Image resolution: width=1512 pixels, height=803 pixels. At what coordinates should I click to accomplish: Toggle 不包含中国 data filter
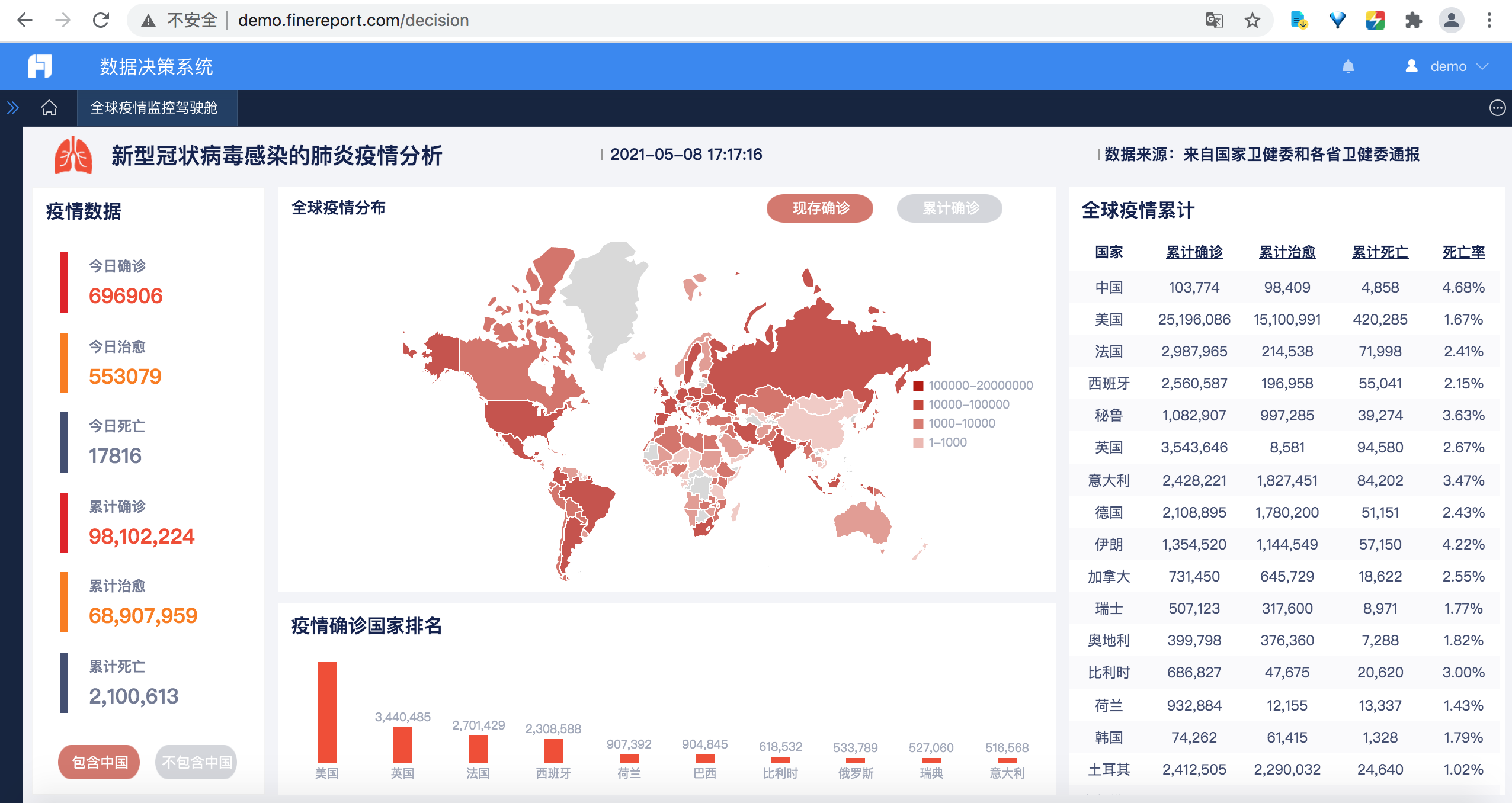(x=196, y=762)
